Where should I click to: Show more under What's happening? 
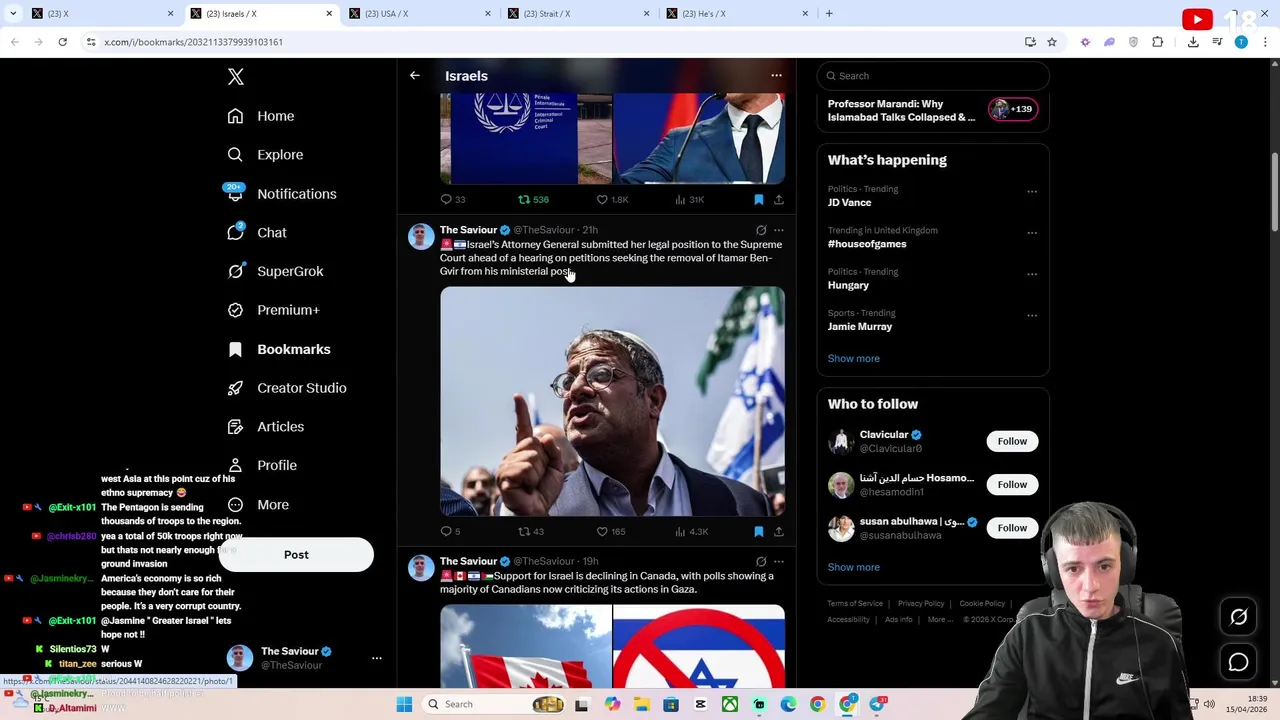853,359
